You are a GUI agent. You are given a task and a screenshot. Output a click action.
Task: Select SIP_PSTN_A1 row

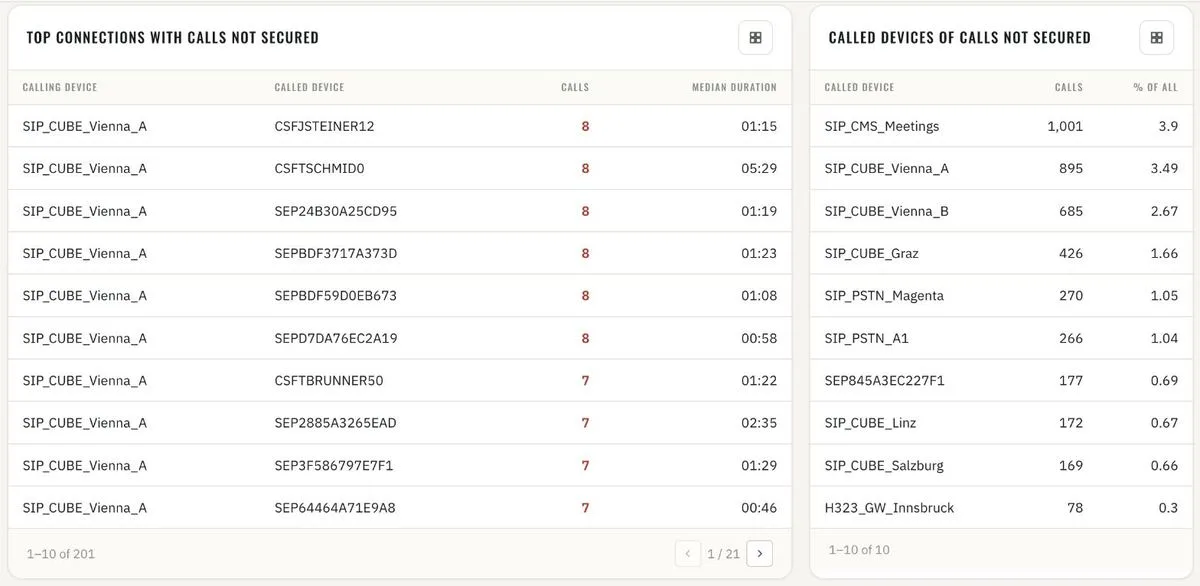1001,338
